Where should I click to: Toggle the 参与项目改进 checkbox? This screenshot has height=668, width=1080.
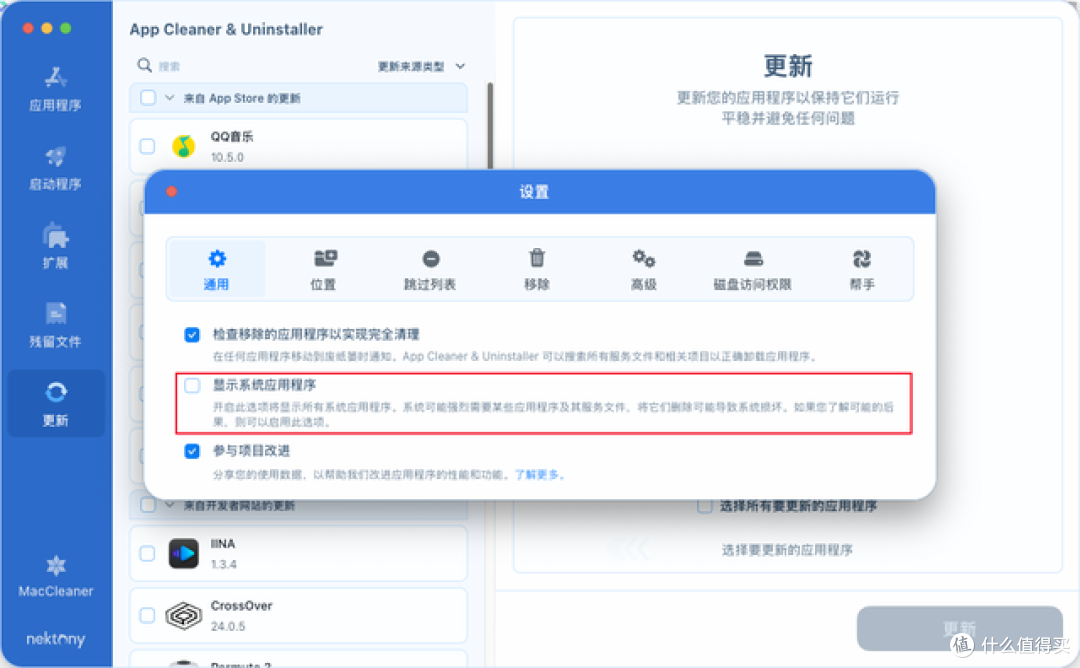[x=192, y=451]
